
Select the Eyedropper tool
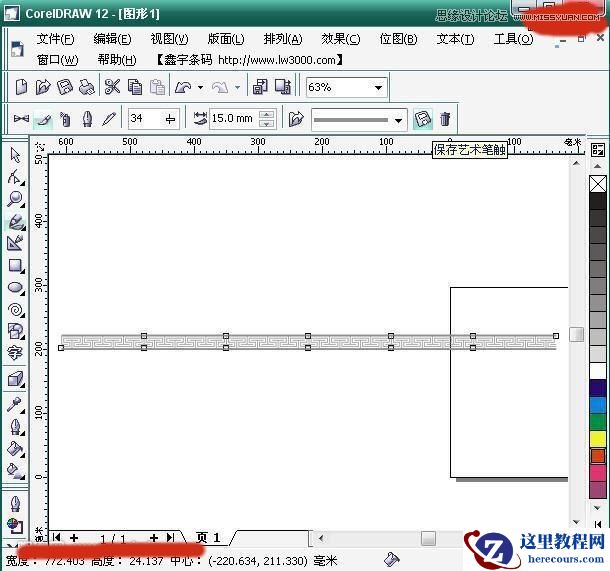pos(15,405)
